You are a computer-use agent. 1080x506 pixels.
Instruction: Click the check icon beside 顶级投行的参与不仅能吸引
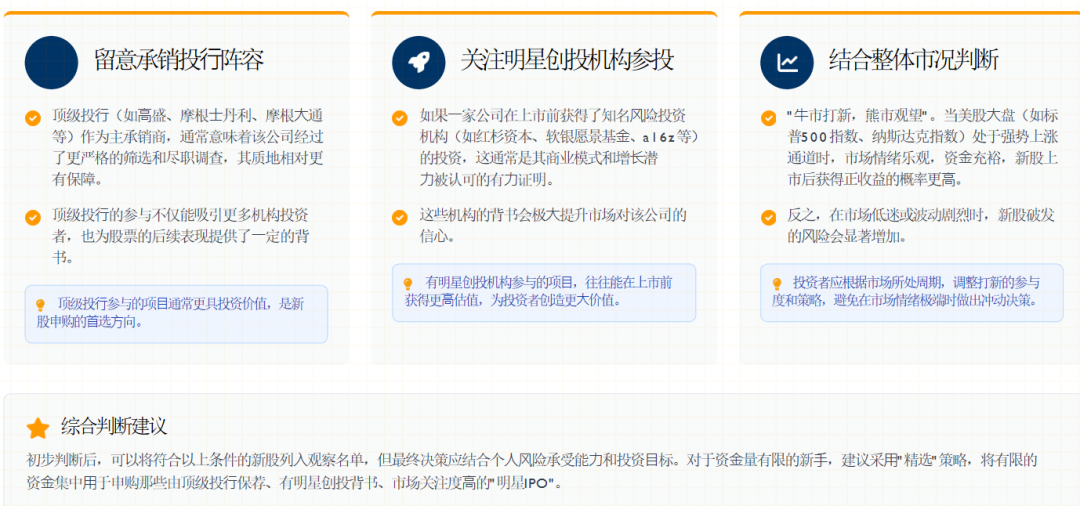coord(32,218)
